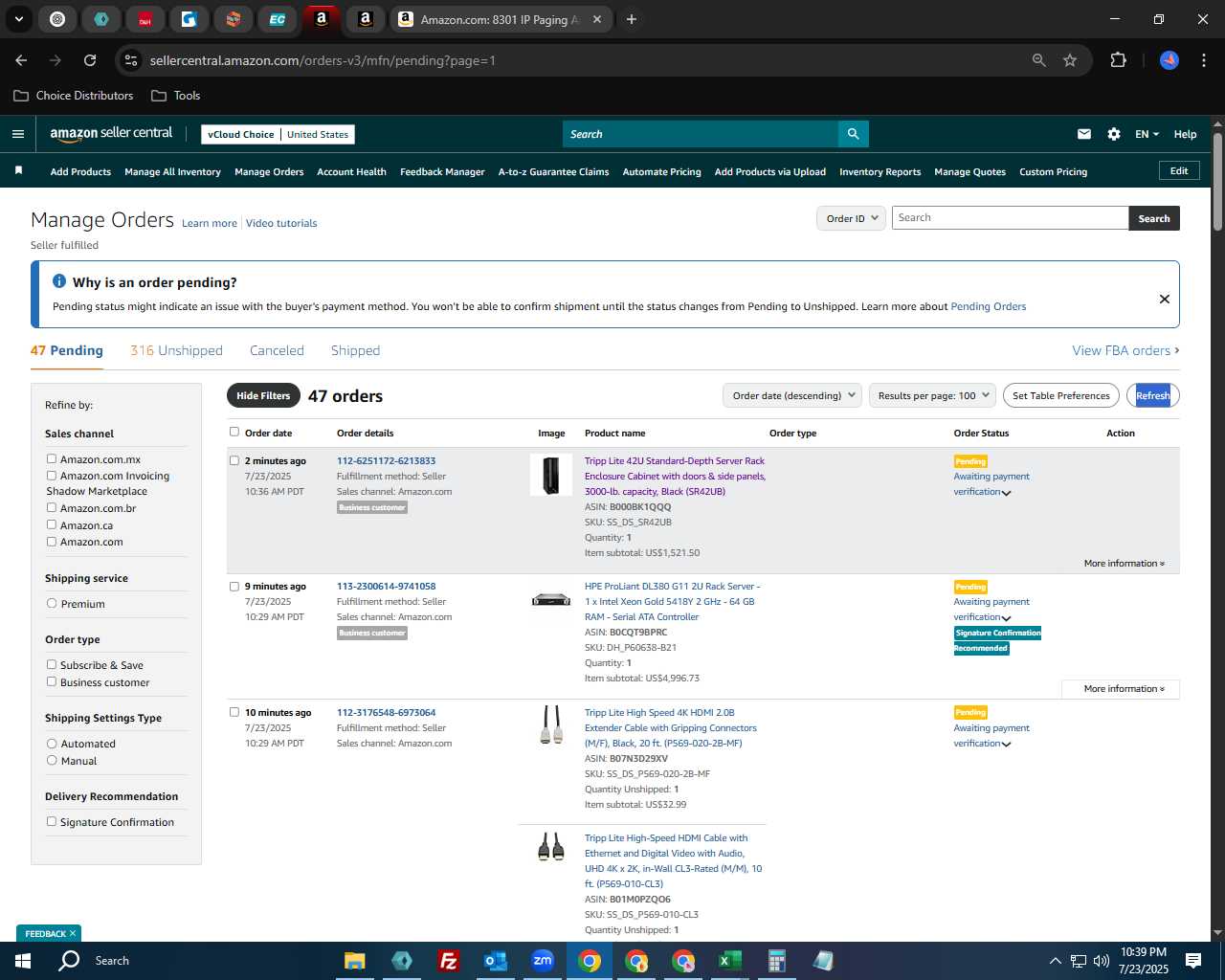Click the HPE ProLiant server thumbnail

coord(551,600)
